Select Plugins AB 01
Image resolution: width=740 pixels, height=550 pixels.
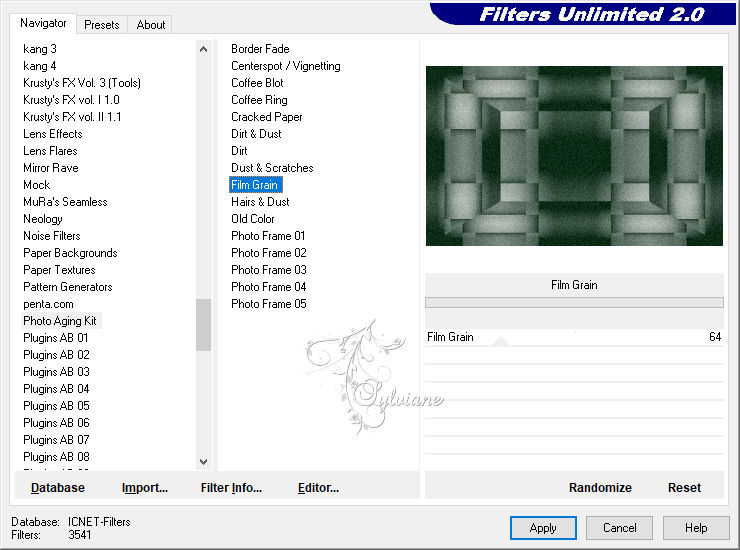56,338
